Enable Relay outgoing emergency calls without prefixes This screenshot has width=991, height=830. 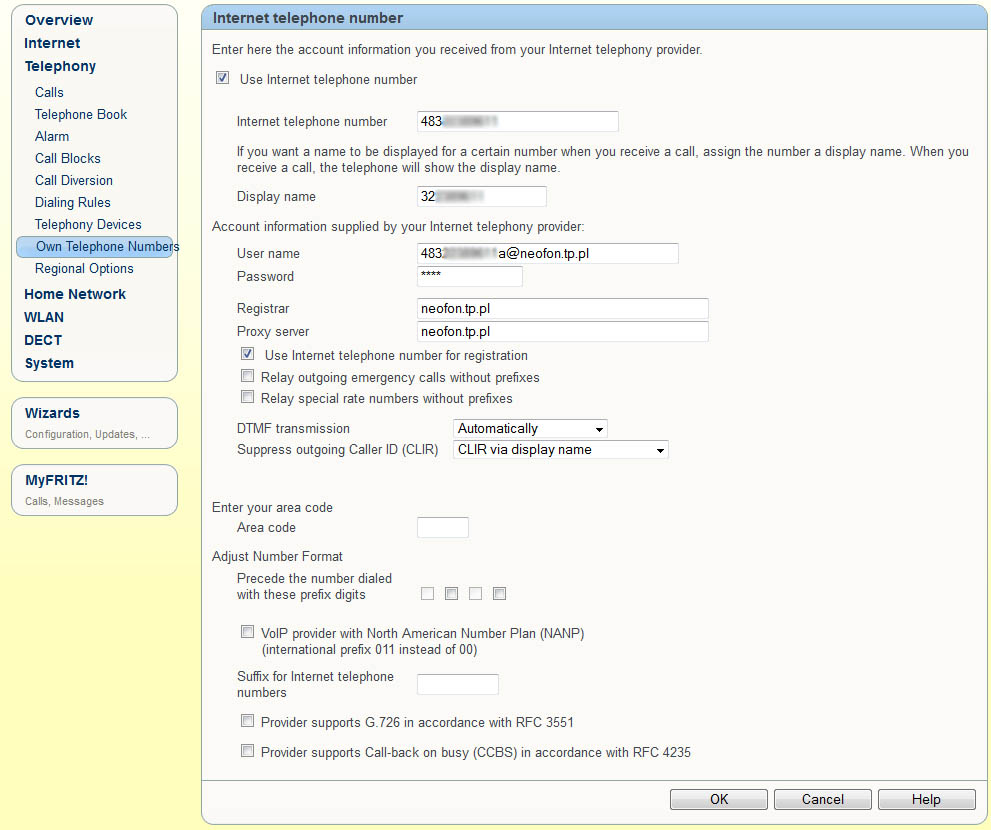[x=248, y=376]
